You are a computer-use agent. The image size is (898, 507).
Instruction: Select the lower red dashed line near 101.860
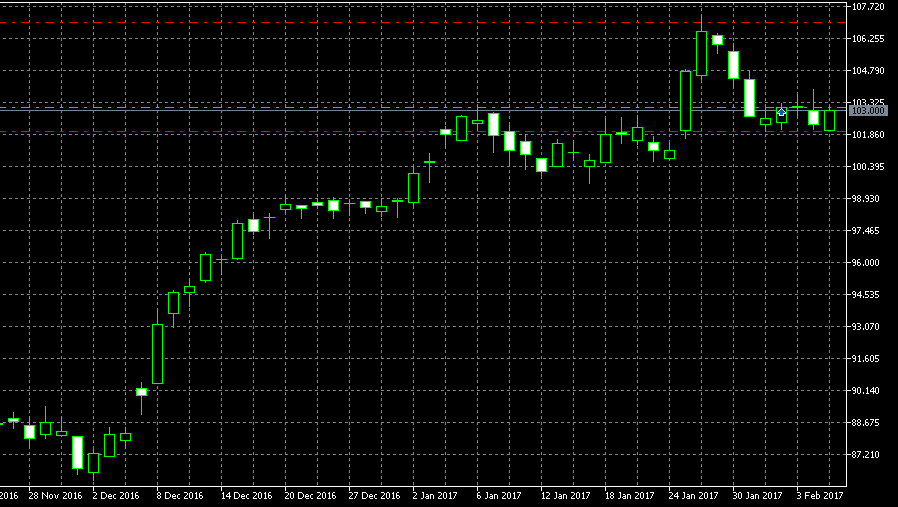tap(423, 132)
